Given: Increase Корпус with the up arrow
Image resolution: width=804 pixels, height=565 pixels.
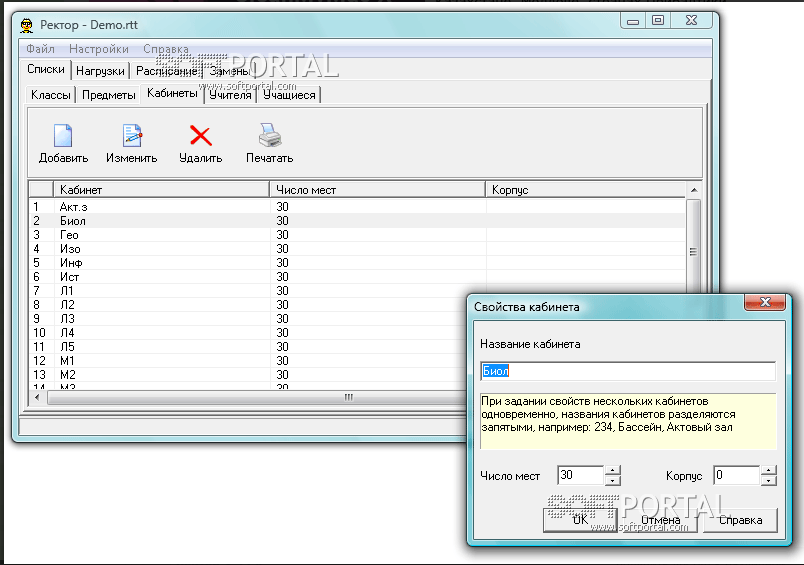Looking at the screenshot, I should (x=769, y=470).
